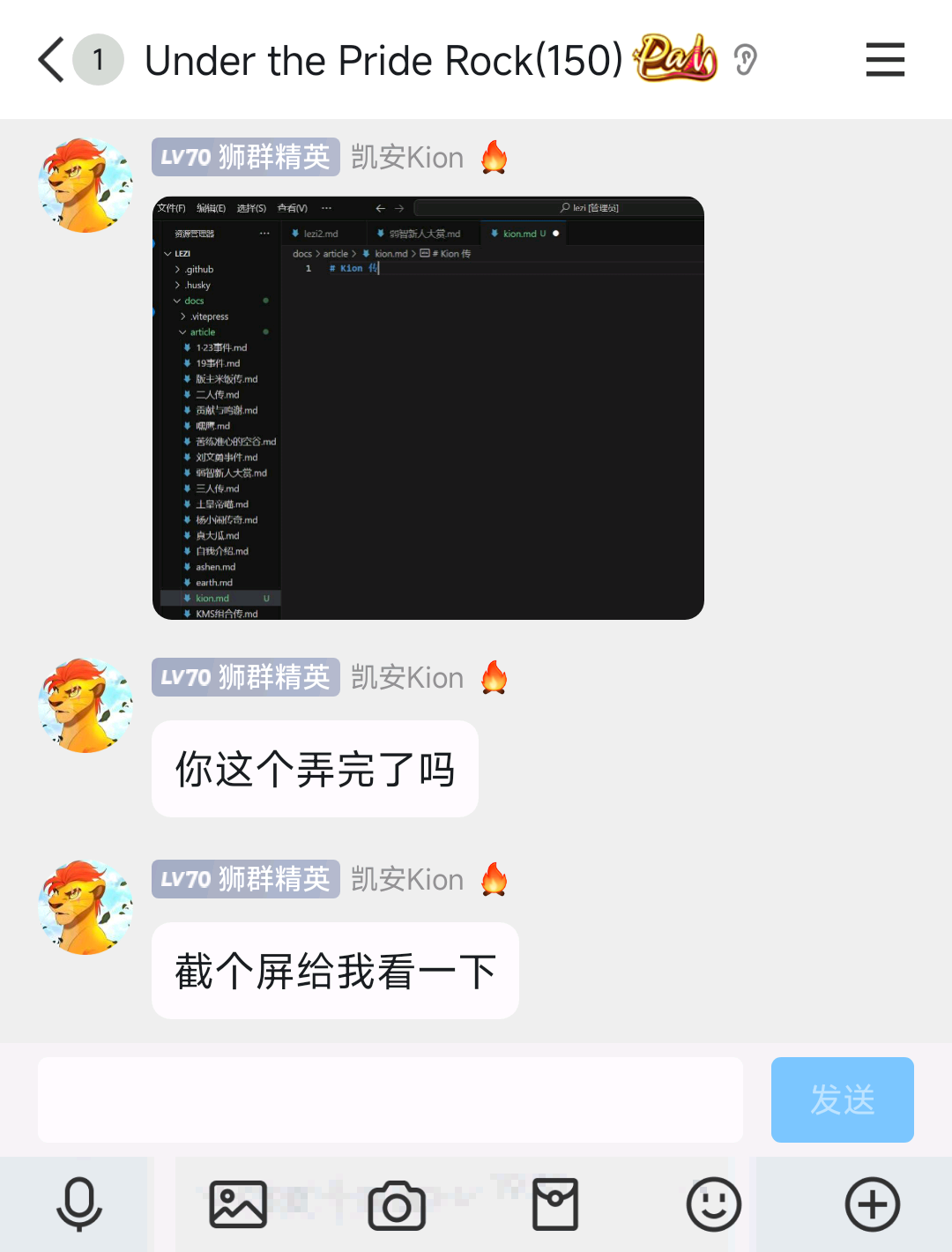Click the 发送 send button
The width and height of the screenshot is (952, 1252).
pyautogui.click(x=843, y=1099)
